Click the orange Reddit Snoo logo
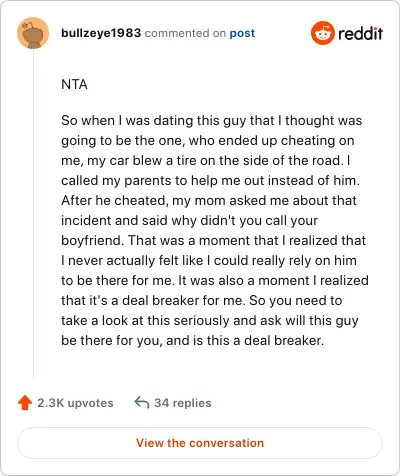Viewport: 400px width, 476px height. point(322,33)
